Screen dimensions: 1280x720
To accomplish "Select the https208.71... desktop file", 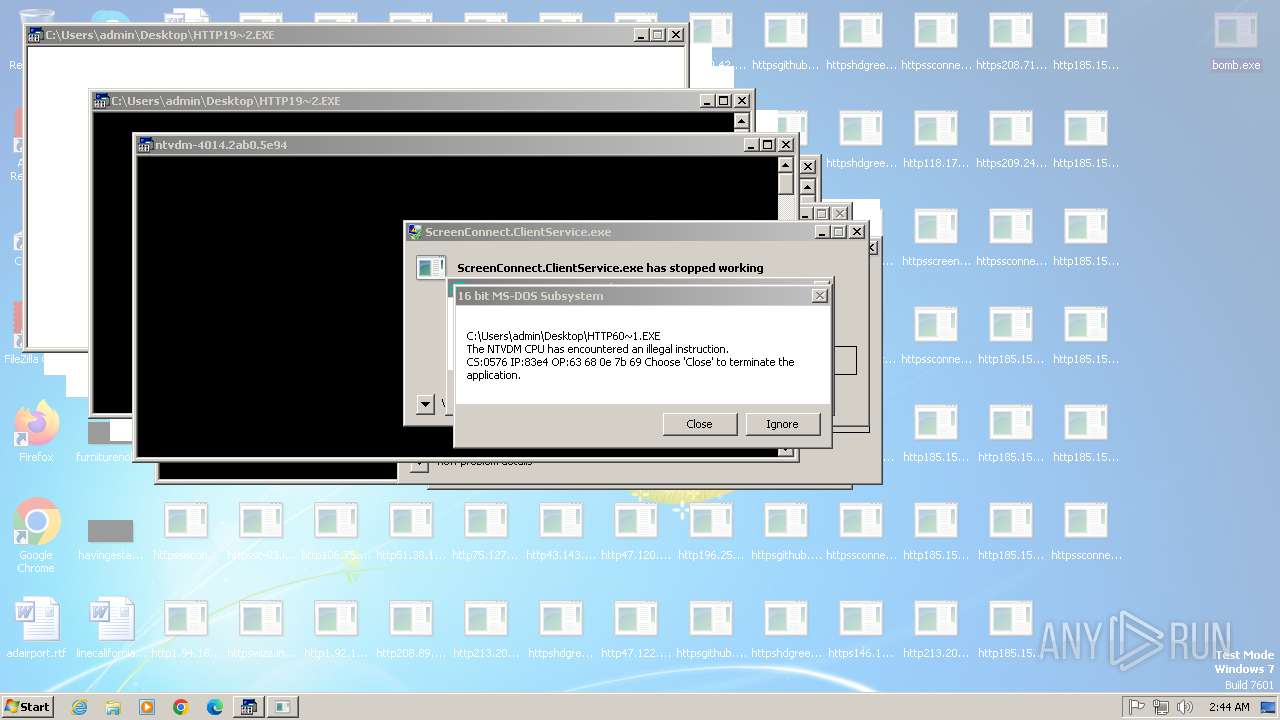I will (x=1011, y=44).
